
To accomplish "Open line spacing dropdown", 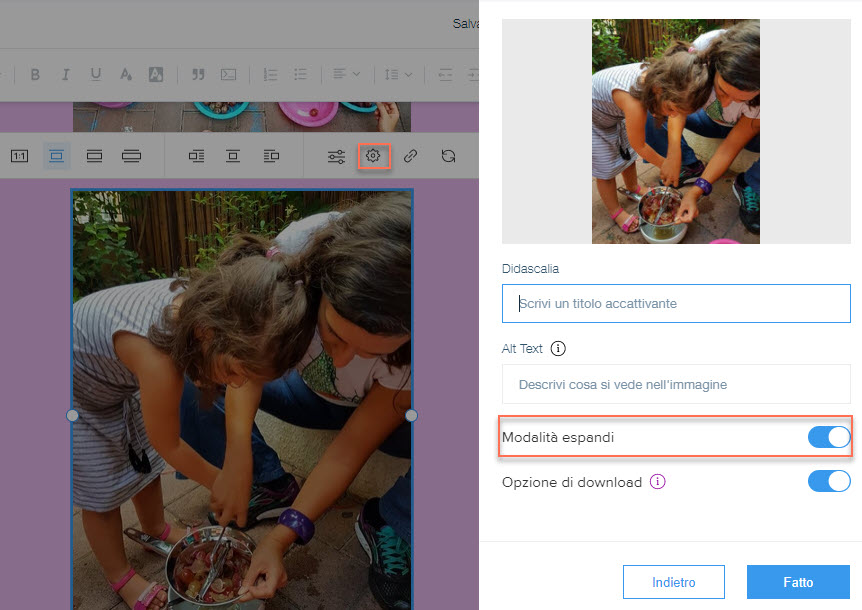I will [x=398, y=74].
